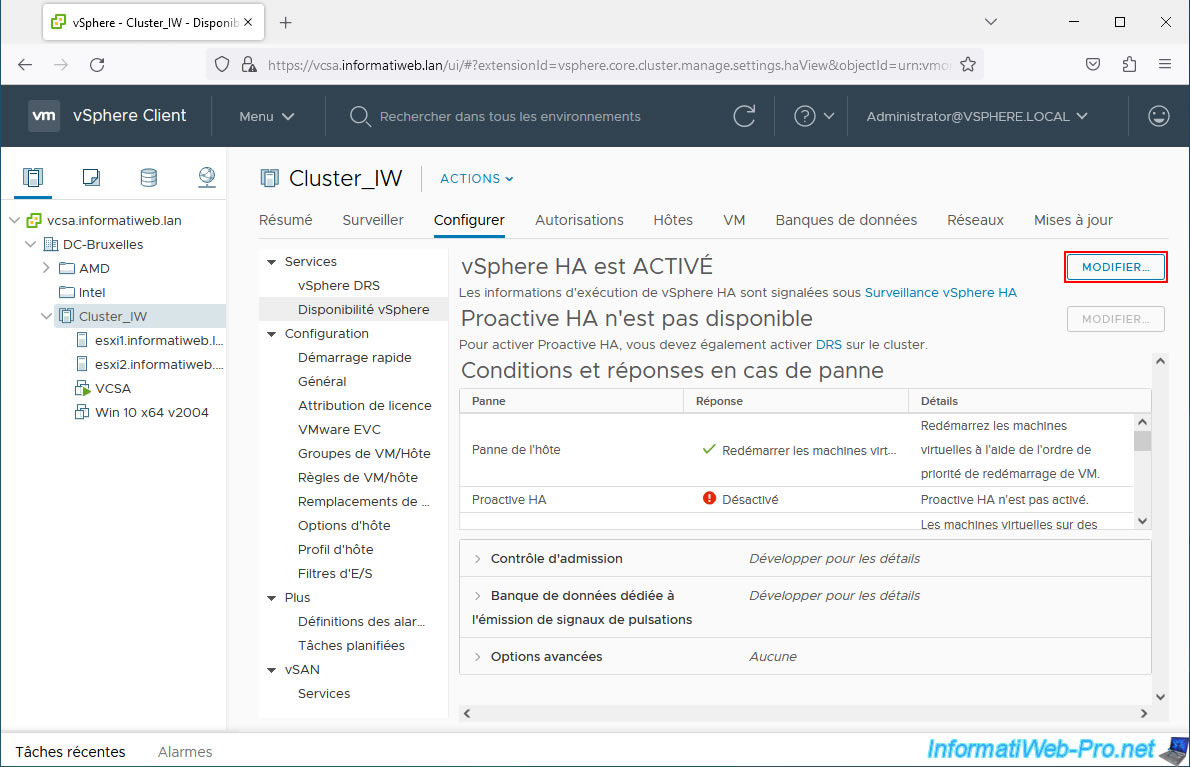The image size is (1190, 767).
Task: Collapse the vSAN settings section
Action: [272, 670]
